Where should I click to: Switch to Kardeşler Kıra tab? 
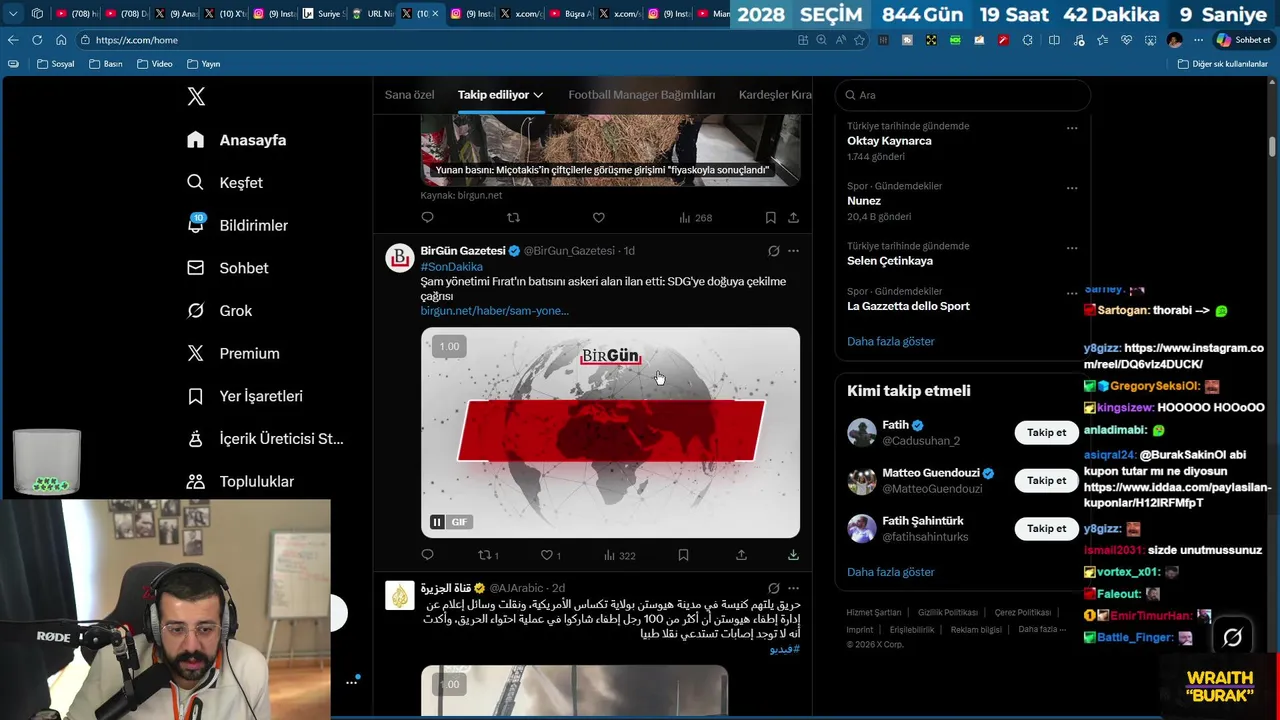(x=775, y=95)
